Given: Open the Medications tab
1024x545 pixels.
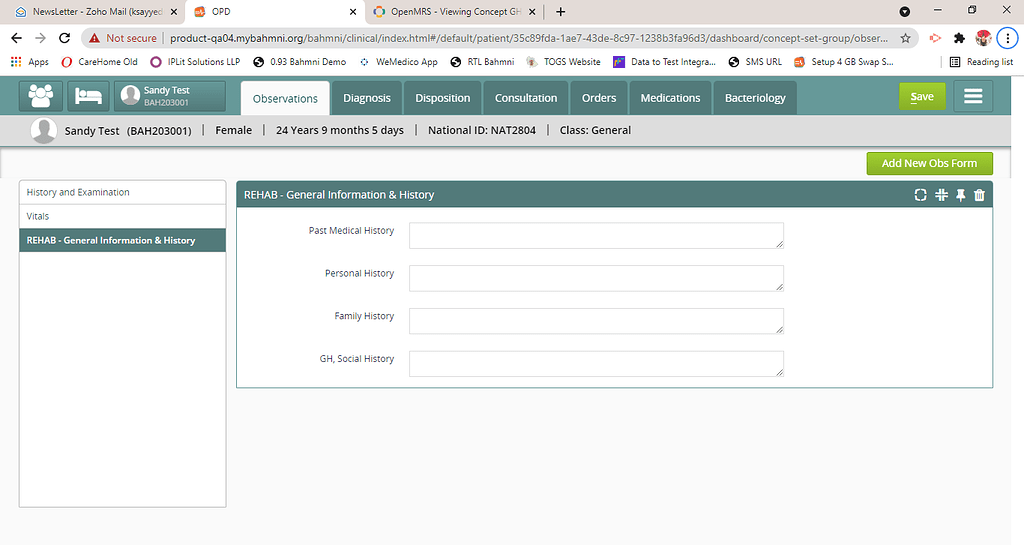Looking at the screenshot, I should tap(670, 98).
